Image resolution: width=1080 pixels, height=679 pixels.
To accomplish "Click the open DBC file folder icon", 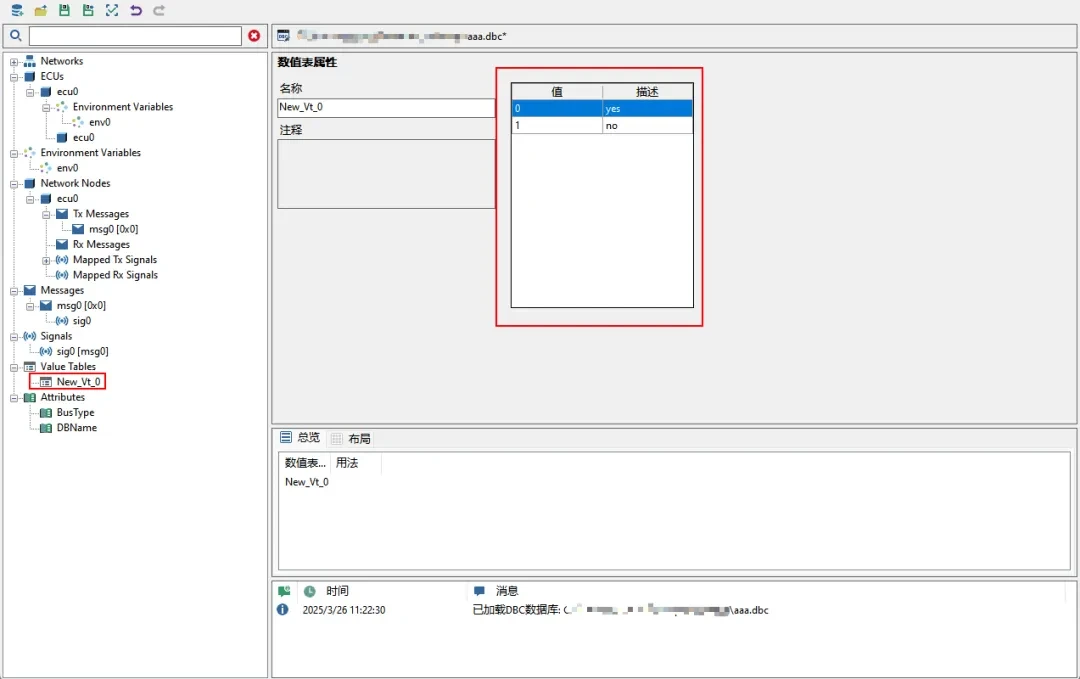I will pos(41,10).
